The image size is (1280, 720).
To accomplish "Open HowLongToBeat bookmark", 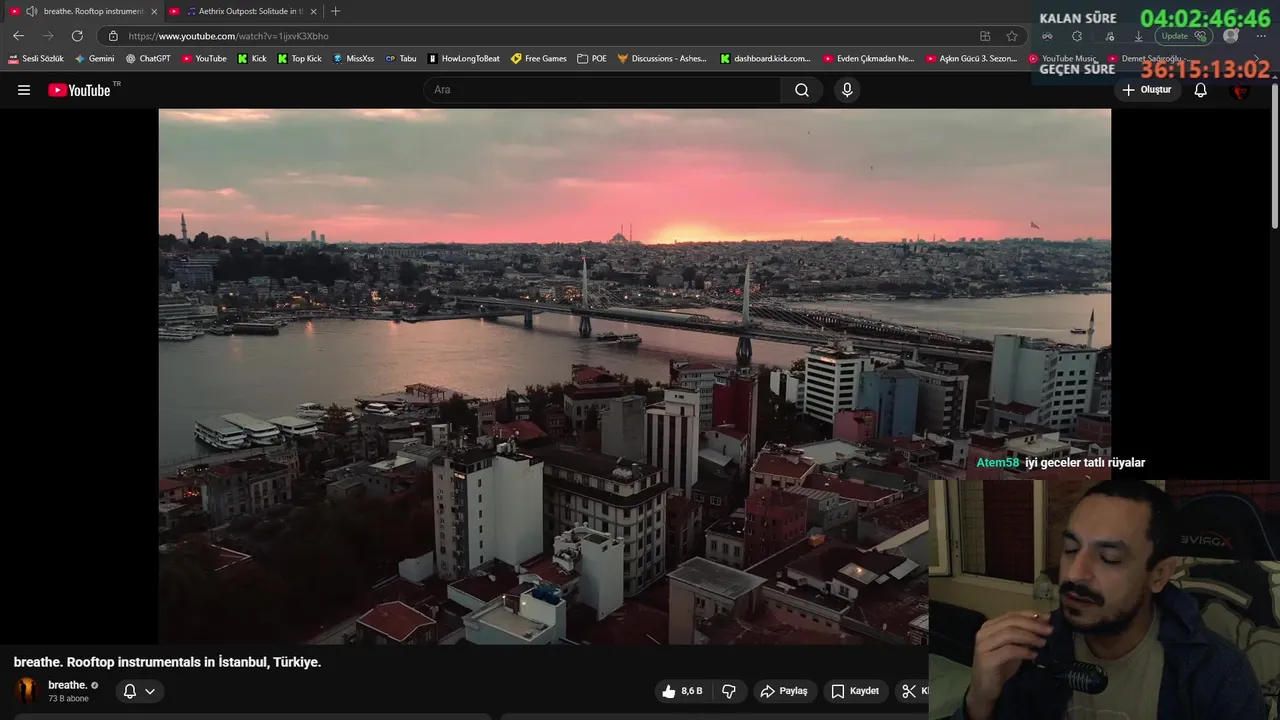I will pyautogui.click(x=463, y=58).
